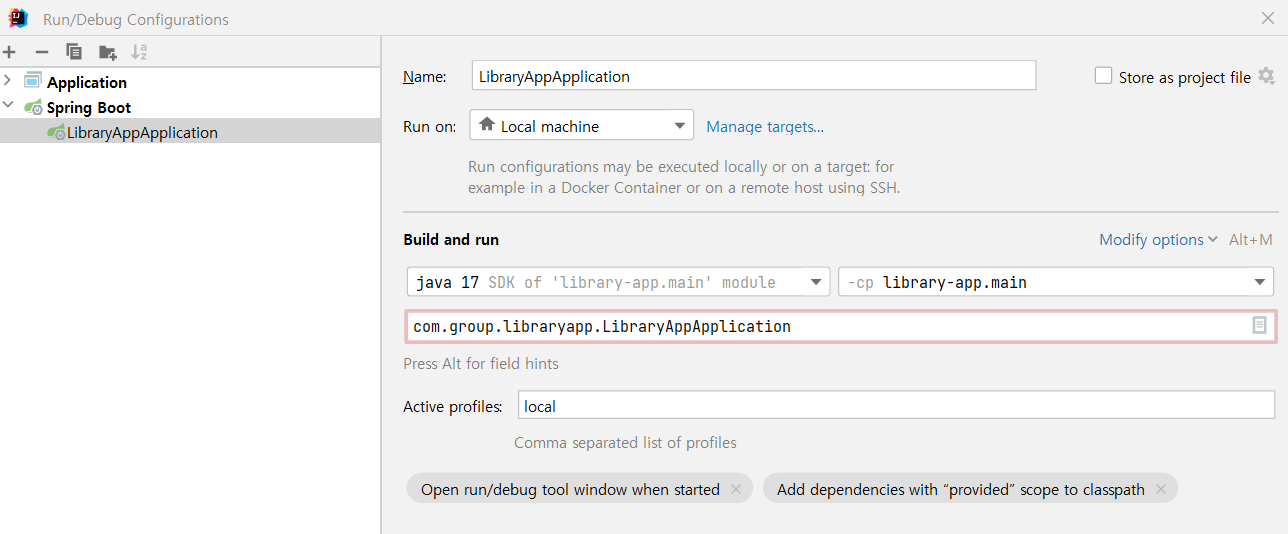Select LibraryAppApplication in the configuration tree
The height and width of the screenshot is (534, 1288).
point(142,132)
